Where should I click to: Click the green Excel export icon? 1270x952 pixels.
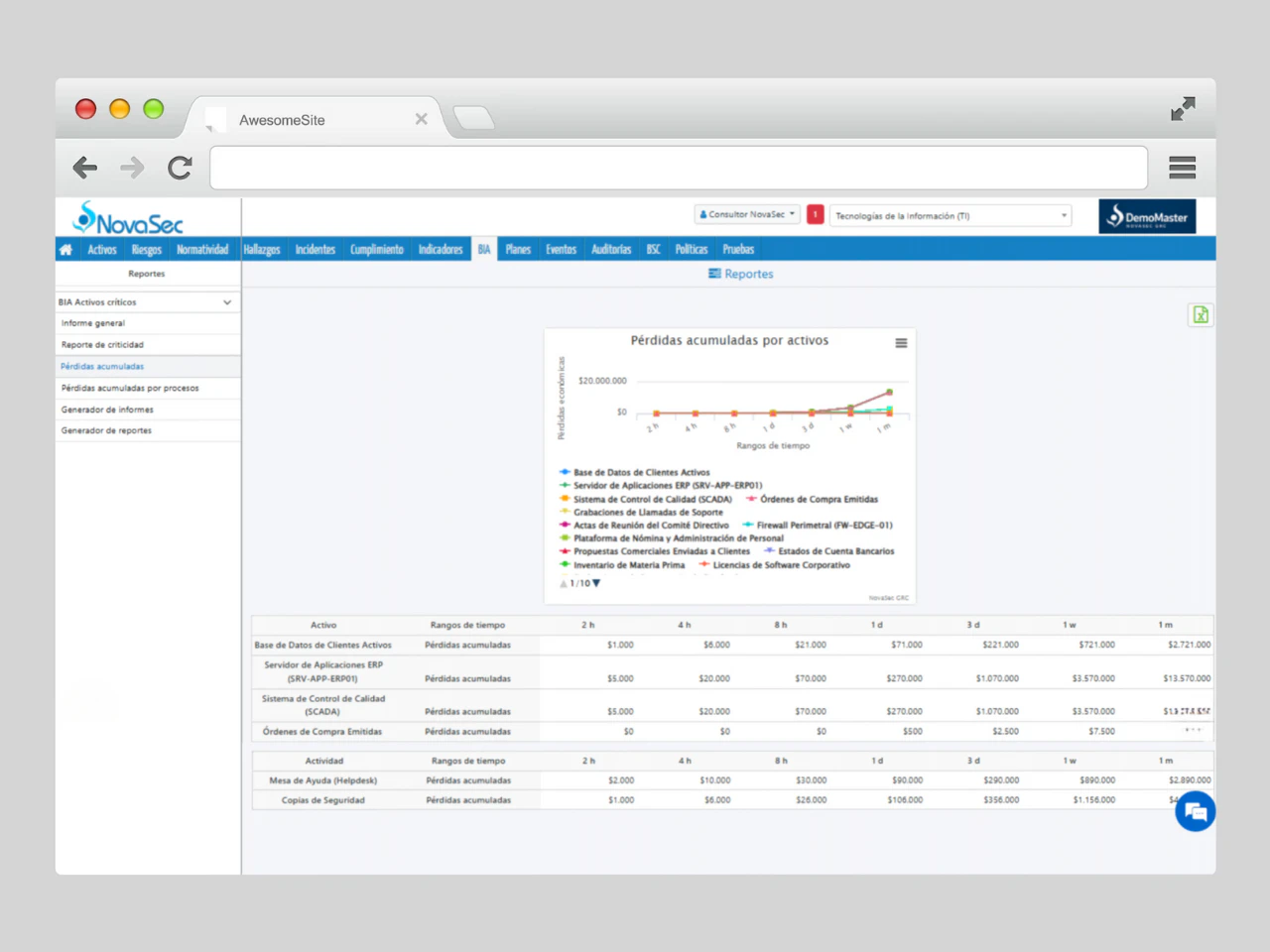[x=1201, y=314]
